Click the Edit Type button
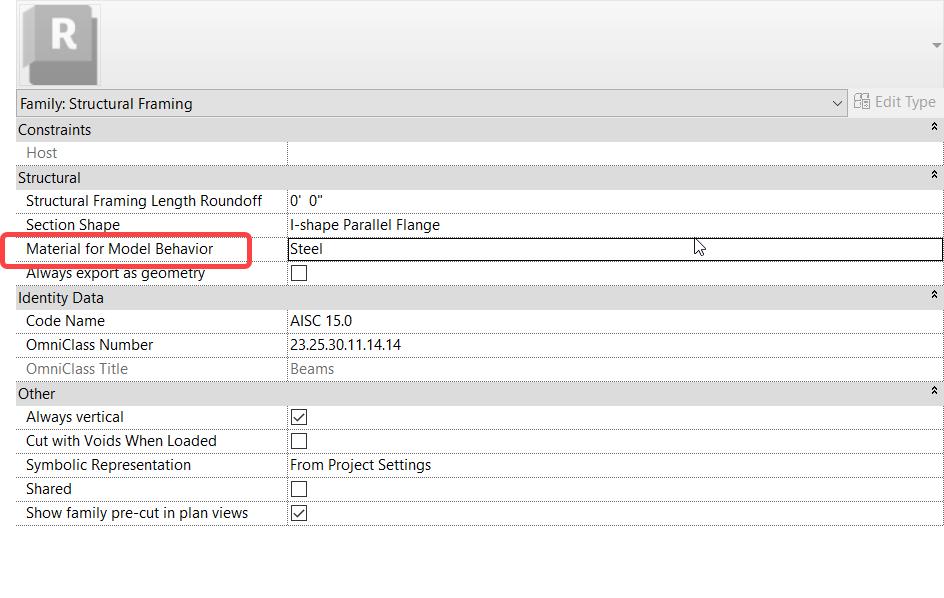944x598 pixels. (895, 102)
